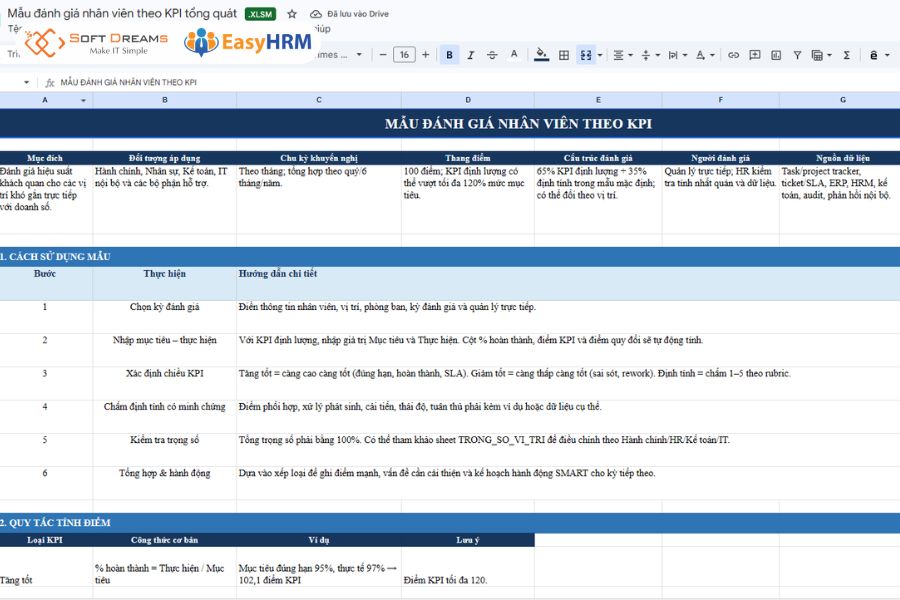
Task: Select column D header
Action: (x=468, y=100)
